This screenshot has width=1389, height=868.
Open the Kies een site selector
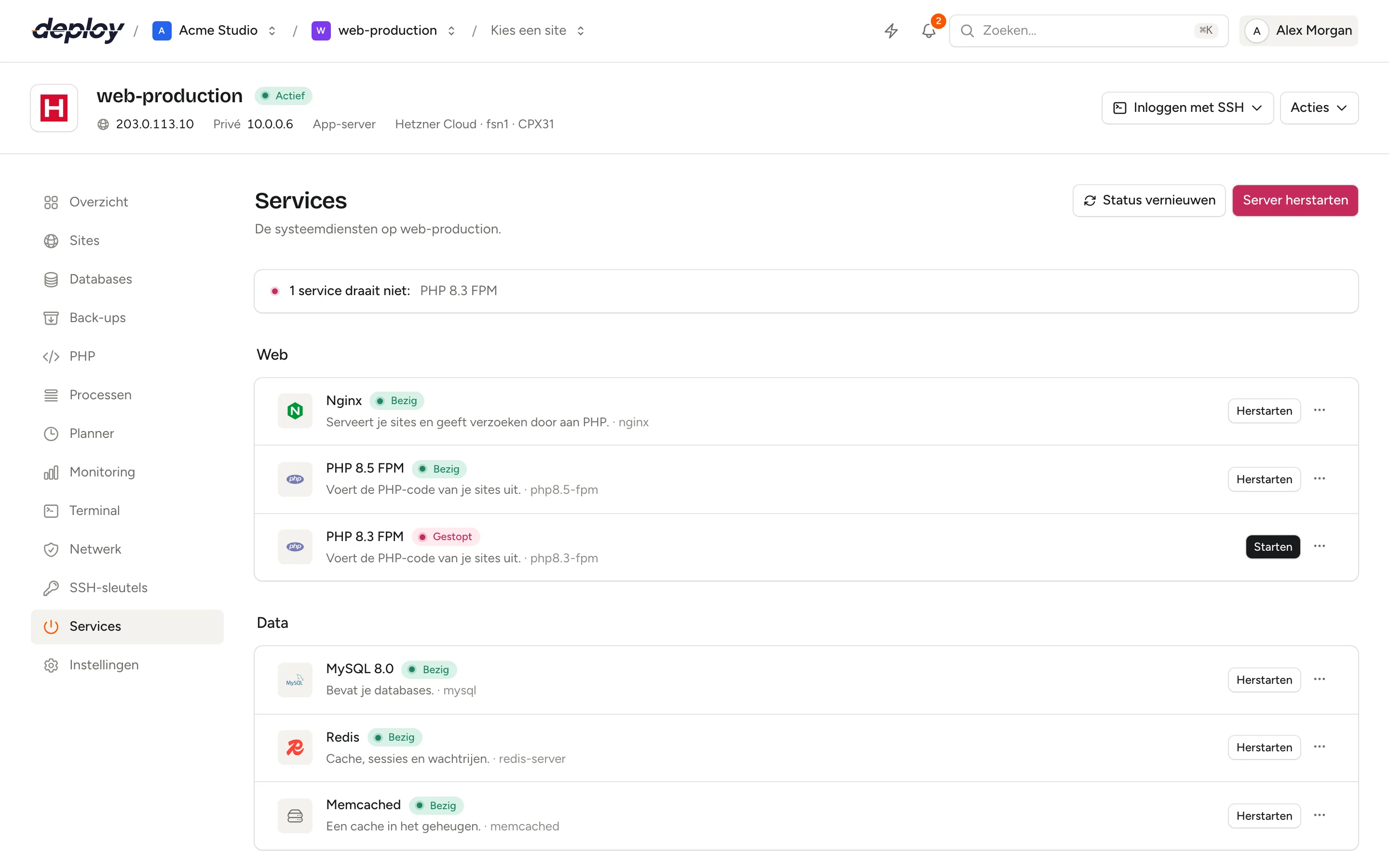tap(538, 30)
